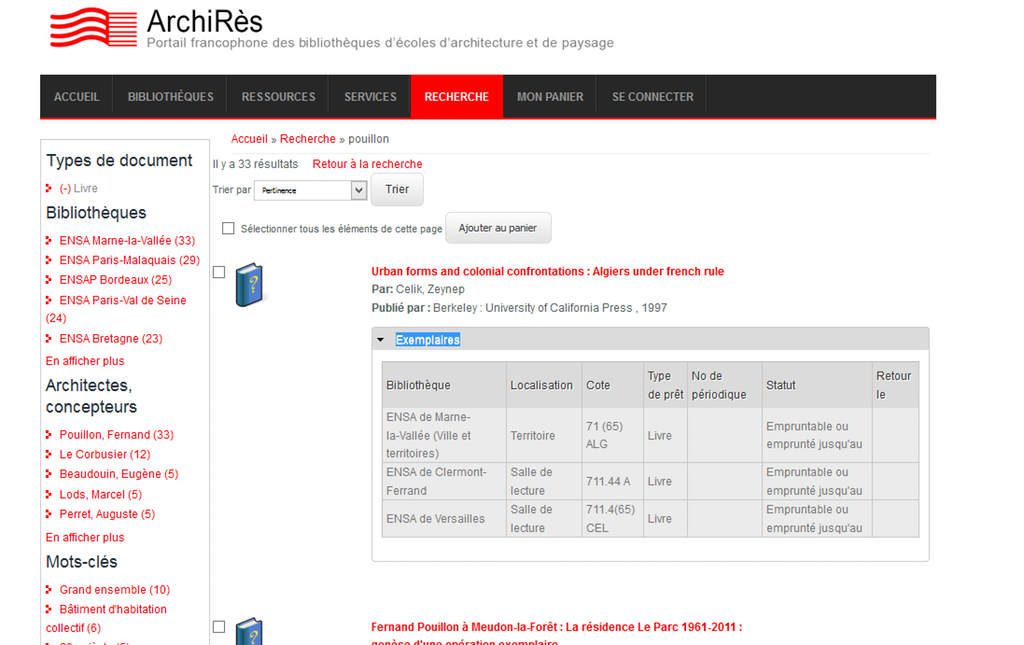
Task: Open the SERVICES menu
Action: (x=370, y=97)
